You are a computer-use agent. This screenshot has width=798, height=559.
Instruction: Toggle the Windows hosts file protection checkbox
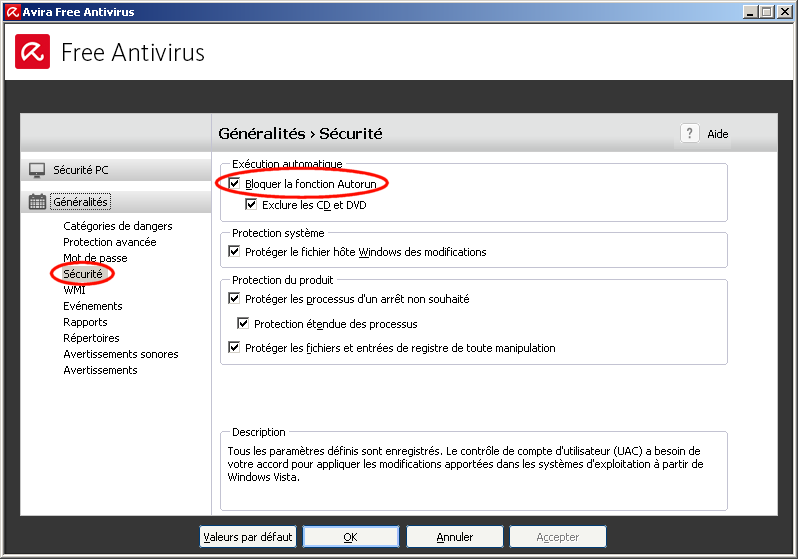[234, 251]
